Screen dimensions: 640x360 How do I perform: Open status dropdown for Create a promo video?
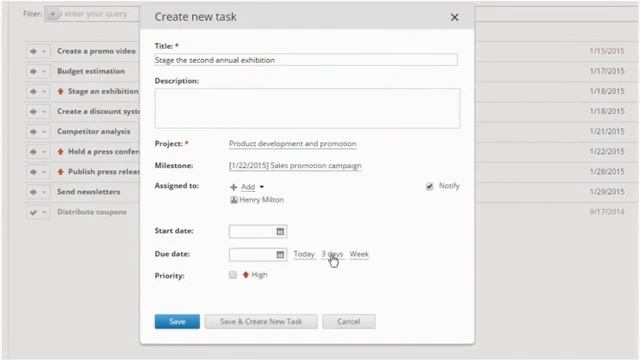(x=44, y=51)
